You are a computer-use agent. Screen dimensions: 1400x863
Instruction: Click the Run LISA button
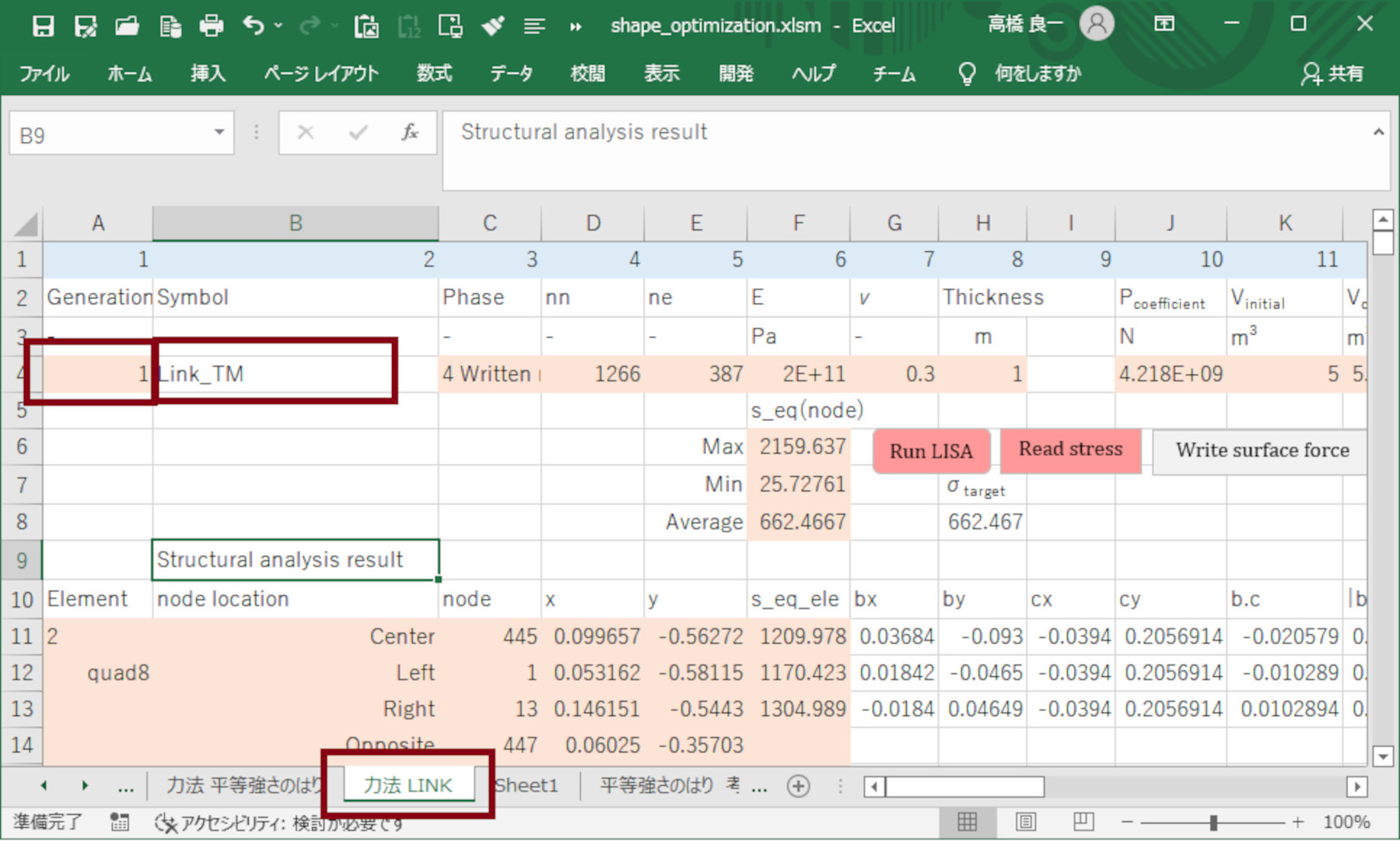[x=931, y=451]
